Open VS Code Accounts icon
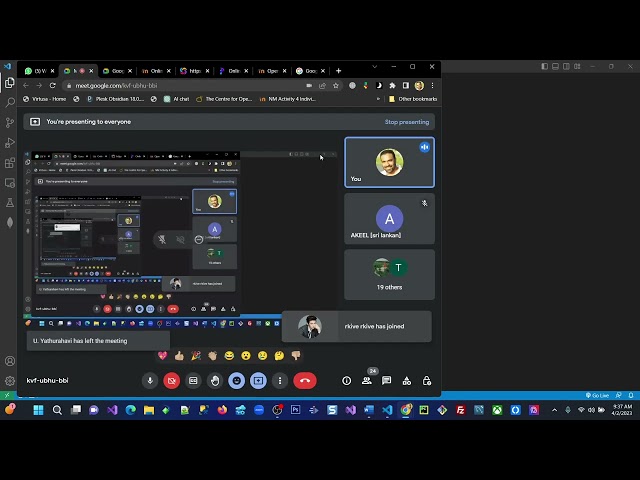Image resolution: width=640 pixels, height=480 pixels. 9,361
